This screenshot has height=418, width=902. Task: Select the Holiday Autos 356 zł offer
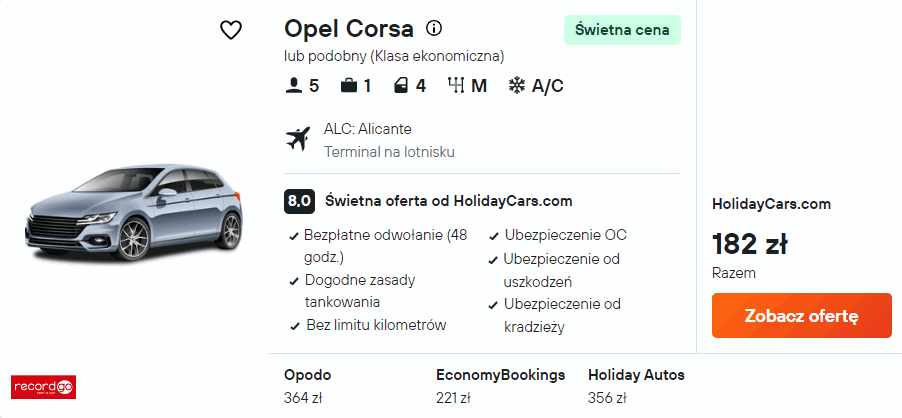636,386
